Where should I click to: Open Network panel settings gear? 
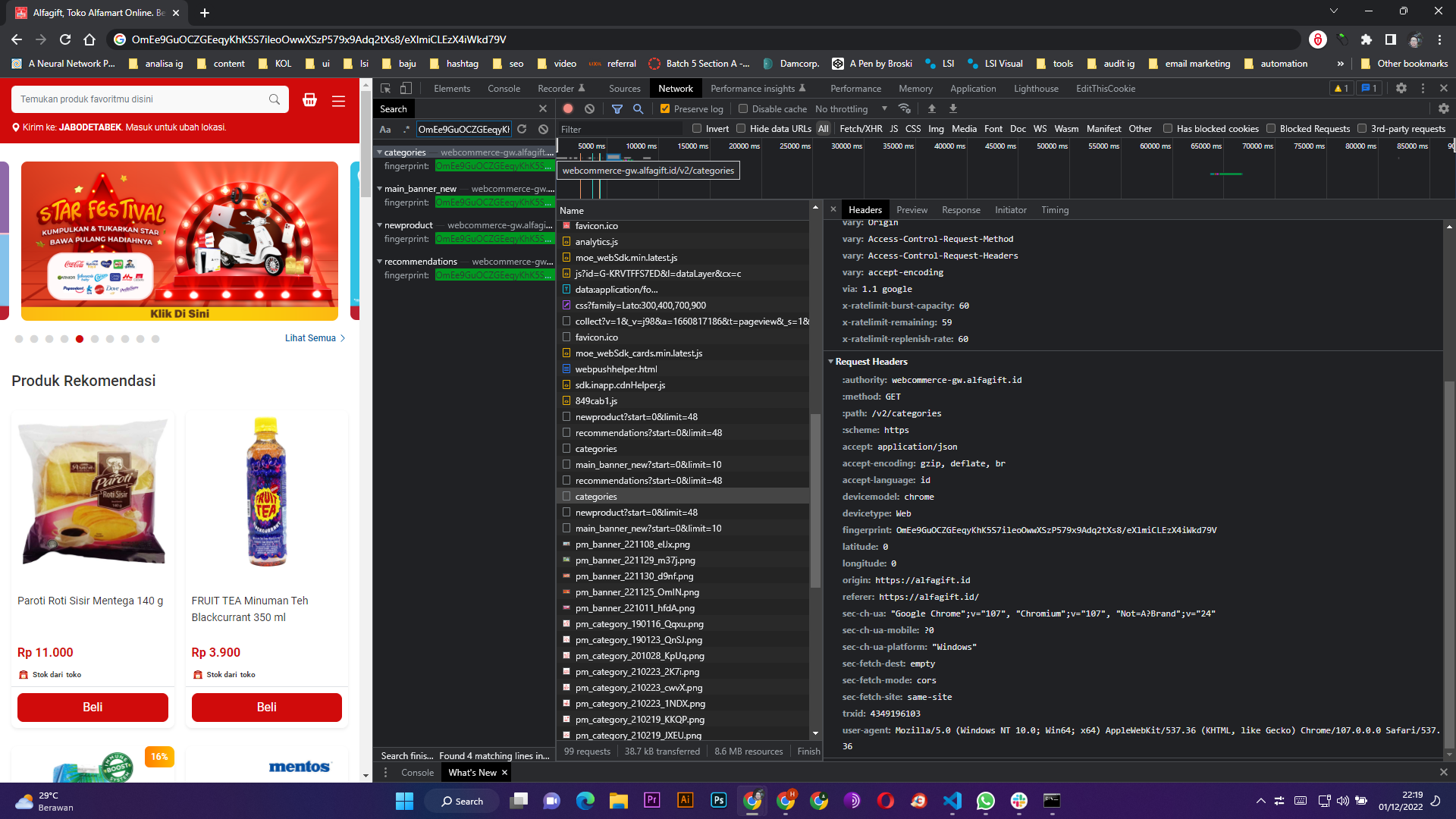(x=1443, y=109)
